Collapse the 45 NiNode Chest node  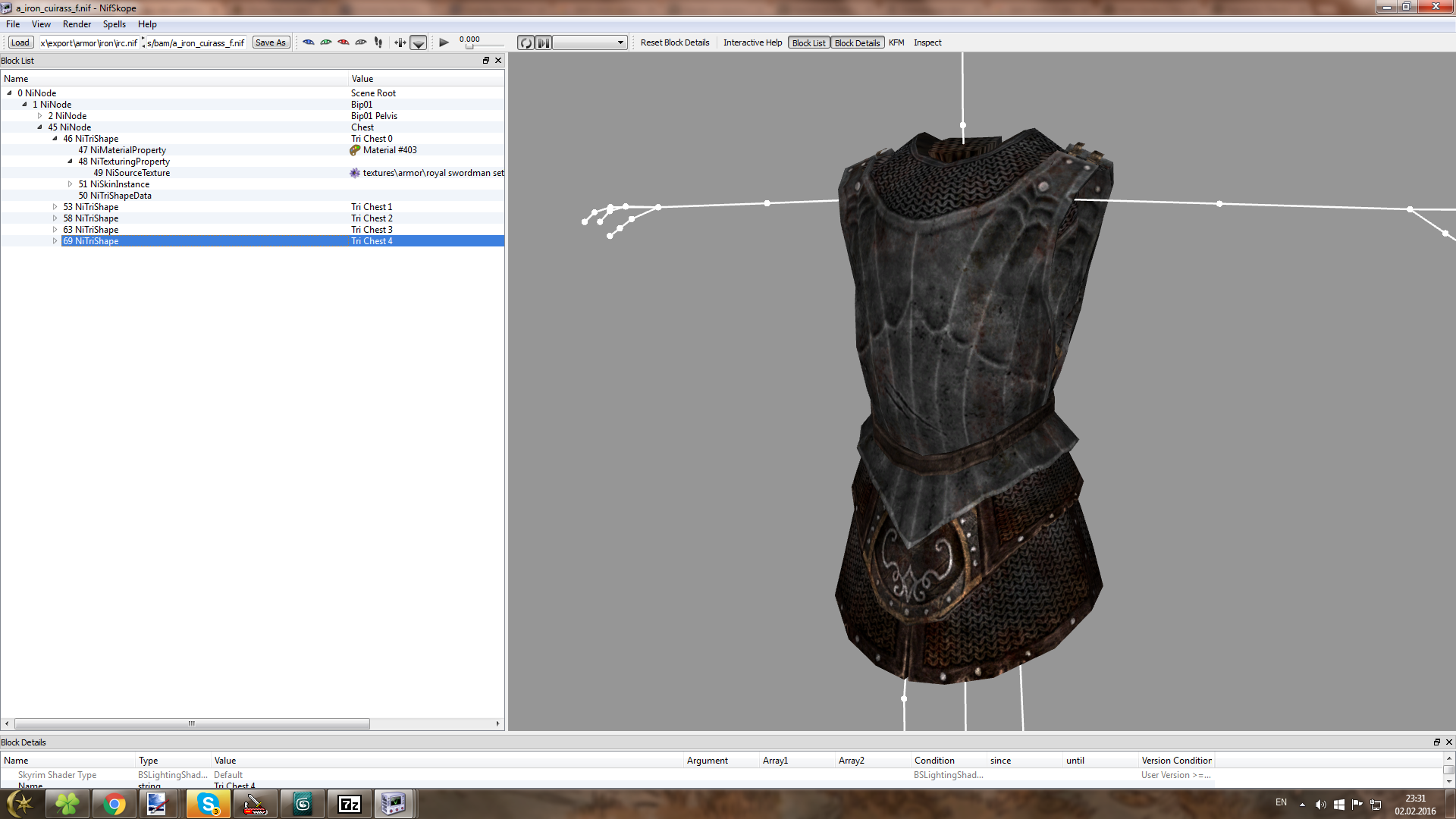click(x=39, y=127)
